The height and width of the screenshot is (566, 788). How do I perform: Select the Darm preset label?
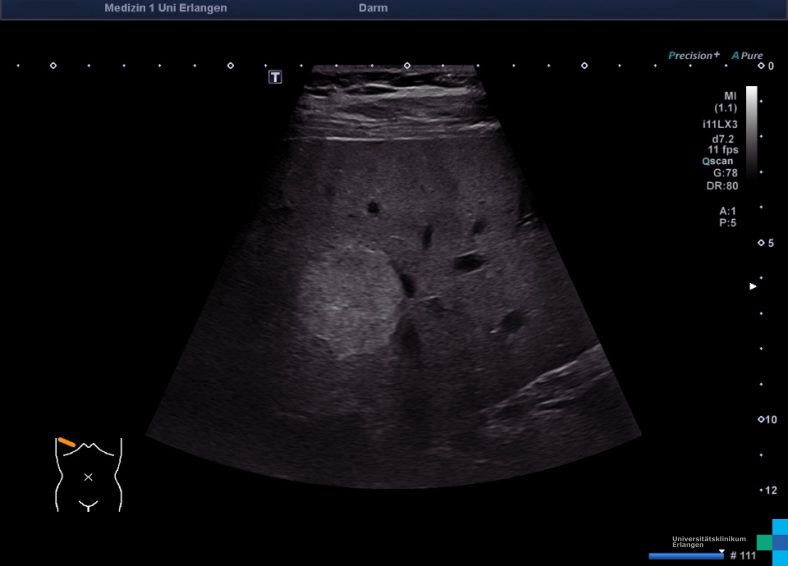373,8
